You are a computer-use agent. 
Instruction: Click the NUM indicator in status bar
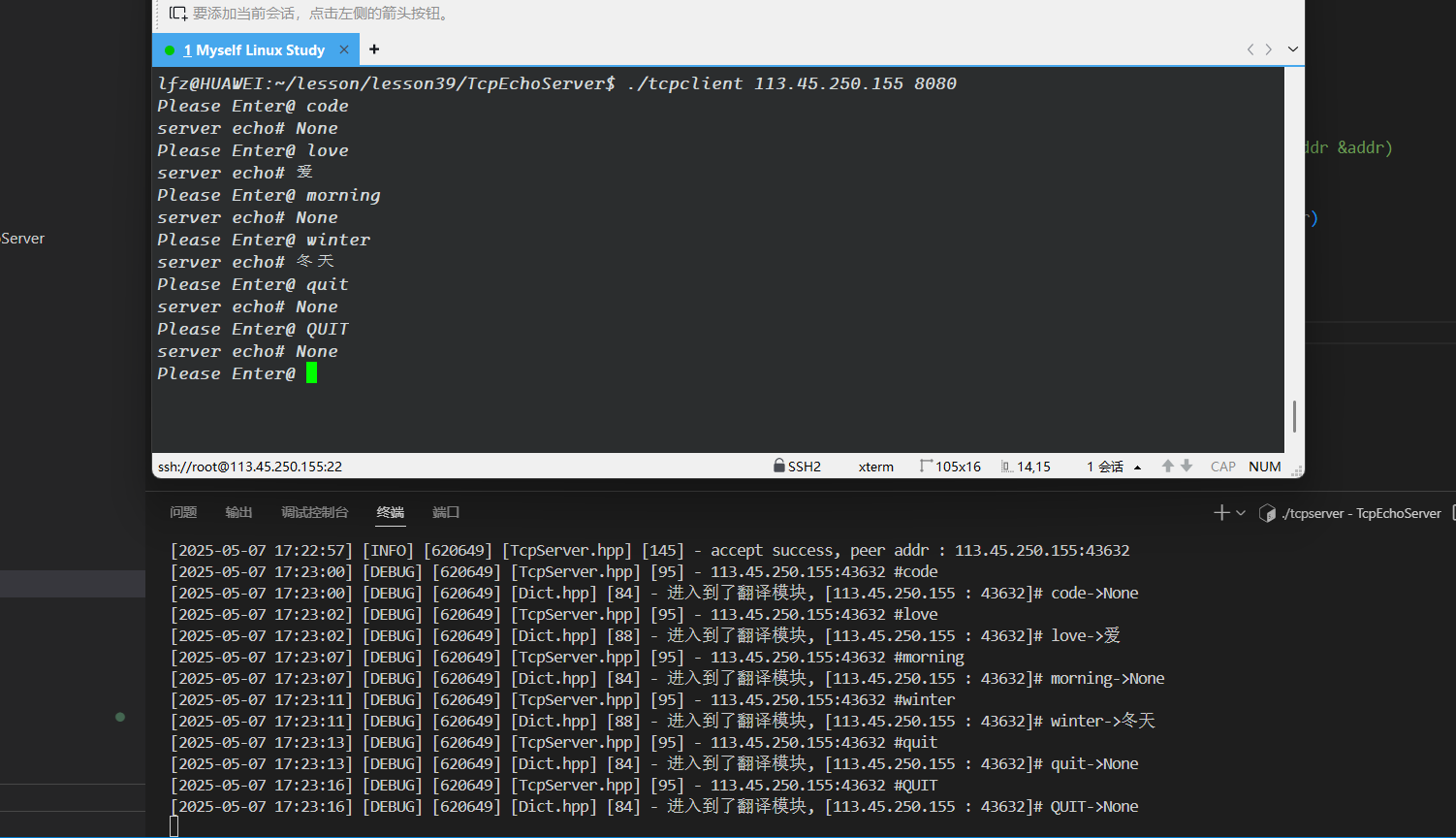[1265, 467]
